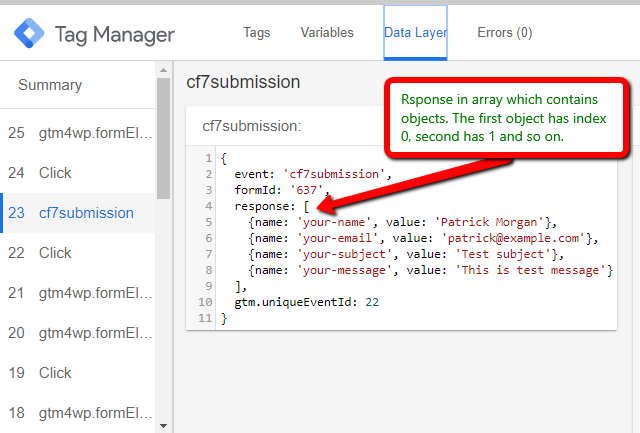This screenshot has height=433, width=640.
Task: Click the cf7submission page heading
Action: (x=243, y=82)
